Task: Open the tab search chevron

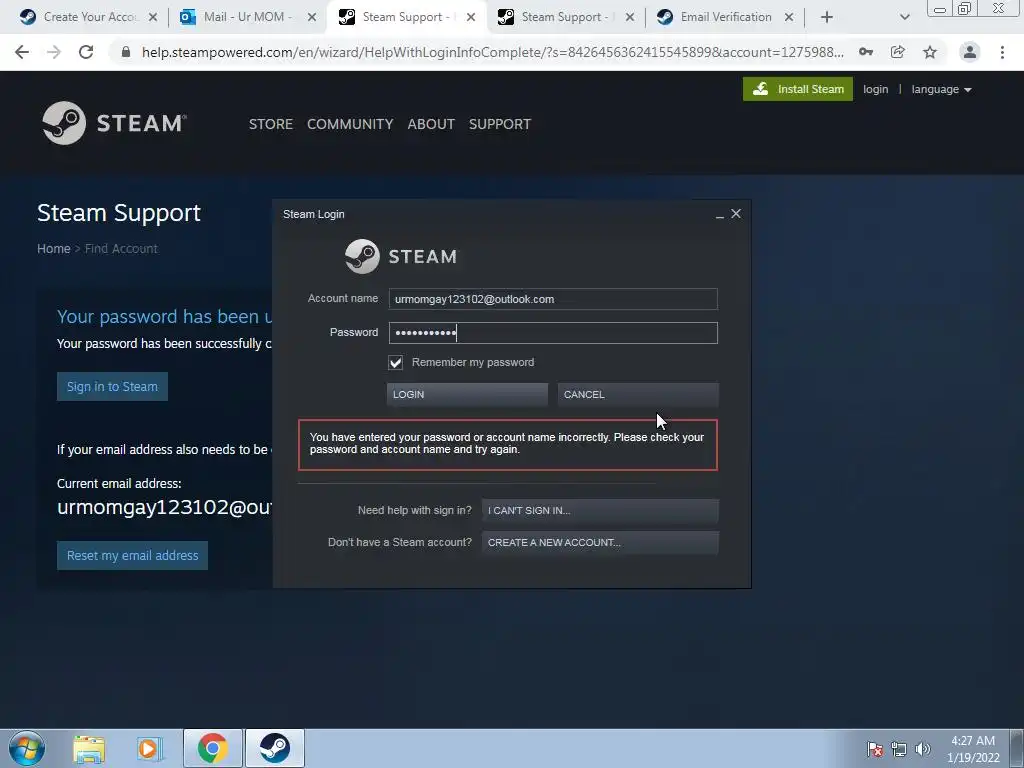Action: click(x=904, y=17)
